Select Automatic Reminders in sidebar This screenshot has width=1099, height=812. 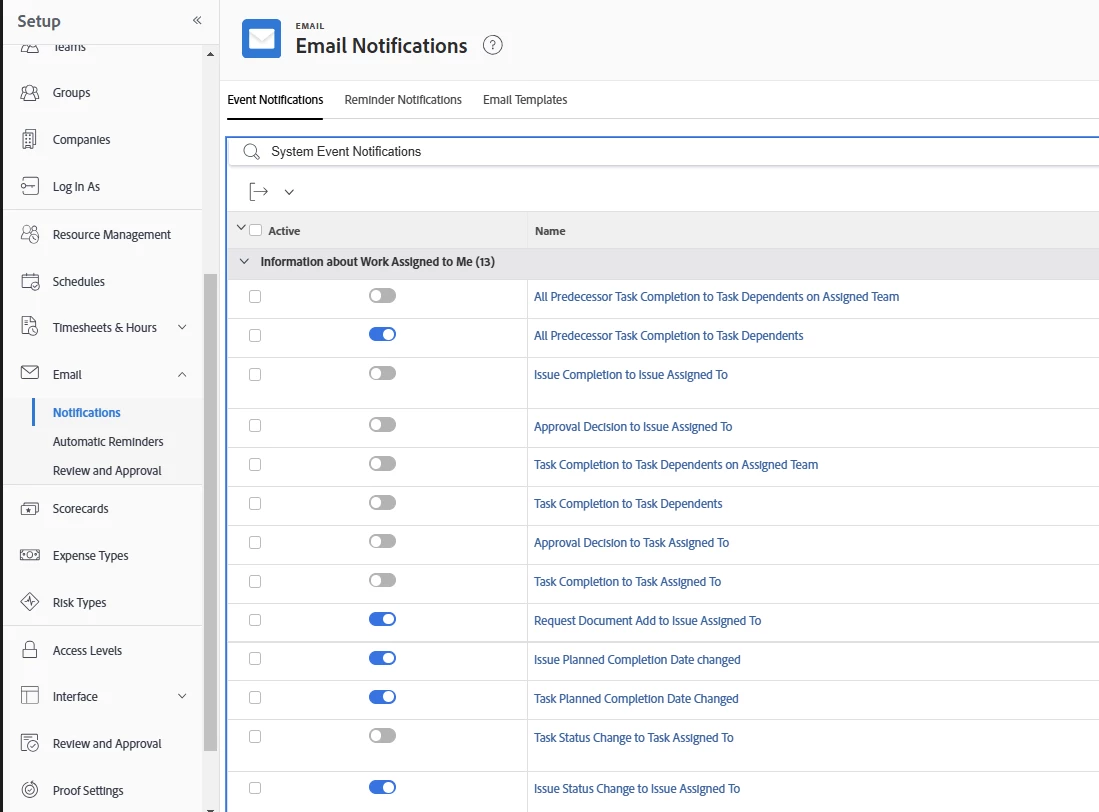(108, 441)
